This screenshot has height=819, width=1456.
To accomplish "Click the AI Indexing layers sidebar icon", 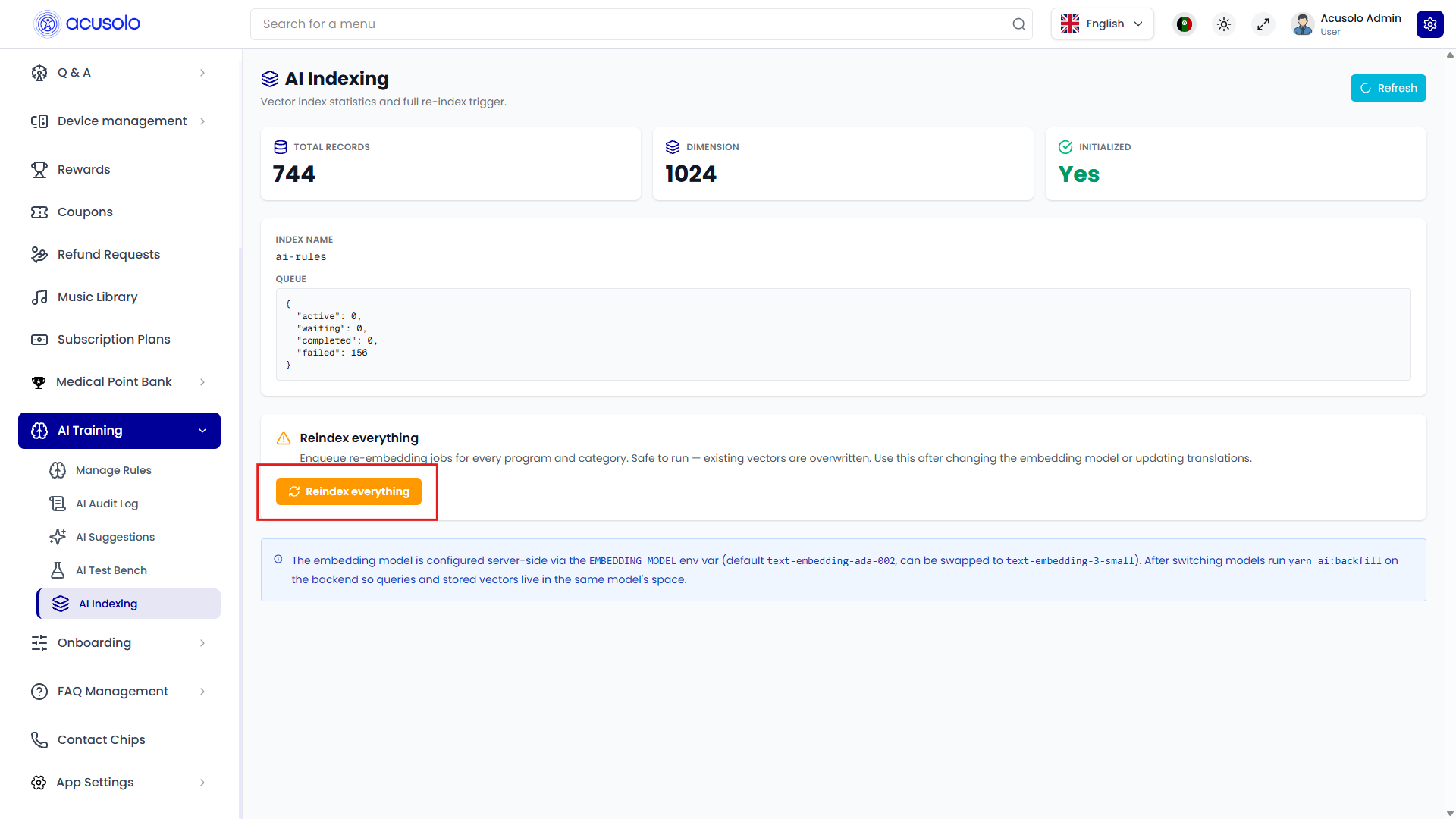I will [x=61, y=604].
